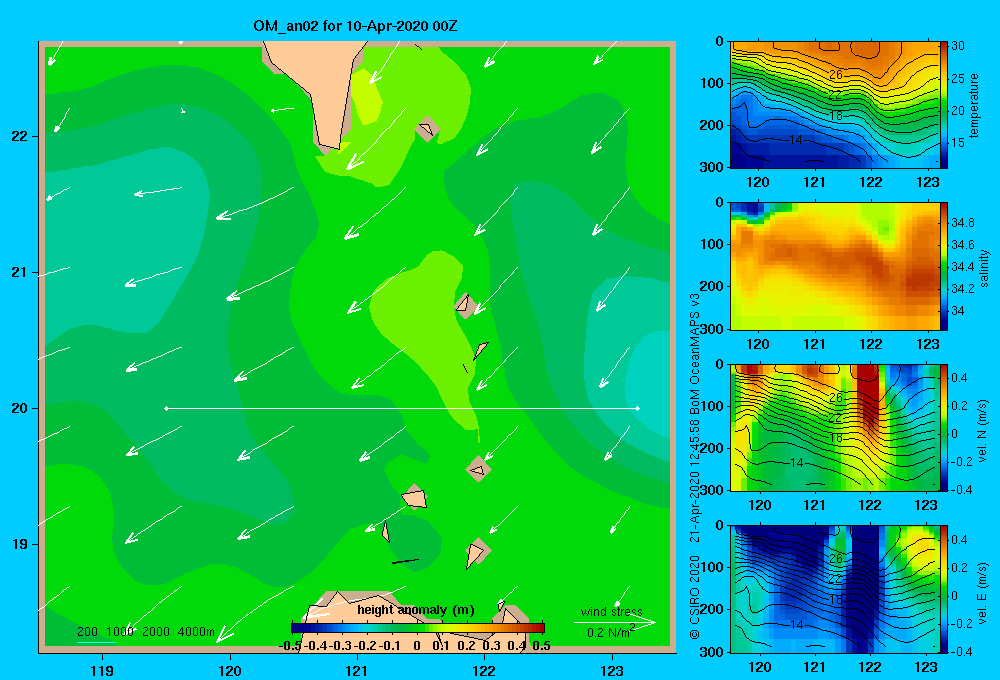Click latitude label 19 on map axis
This screenshot has height=680, width=1000.
20,544
